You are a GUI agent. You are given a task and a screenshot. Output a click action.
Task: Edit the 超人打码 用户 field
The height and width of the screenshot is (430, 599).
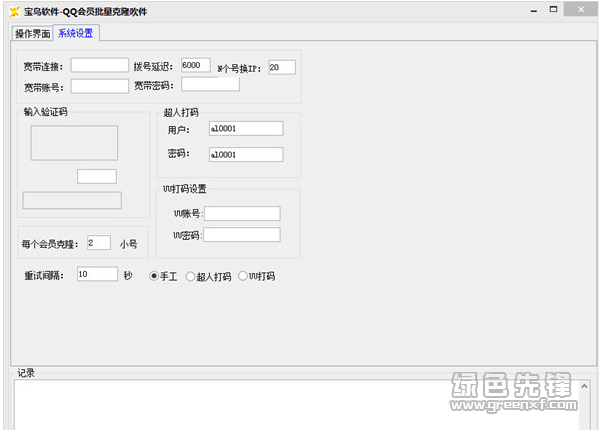(246, 129)
